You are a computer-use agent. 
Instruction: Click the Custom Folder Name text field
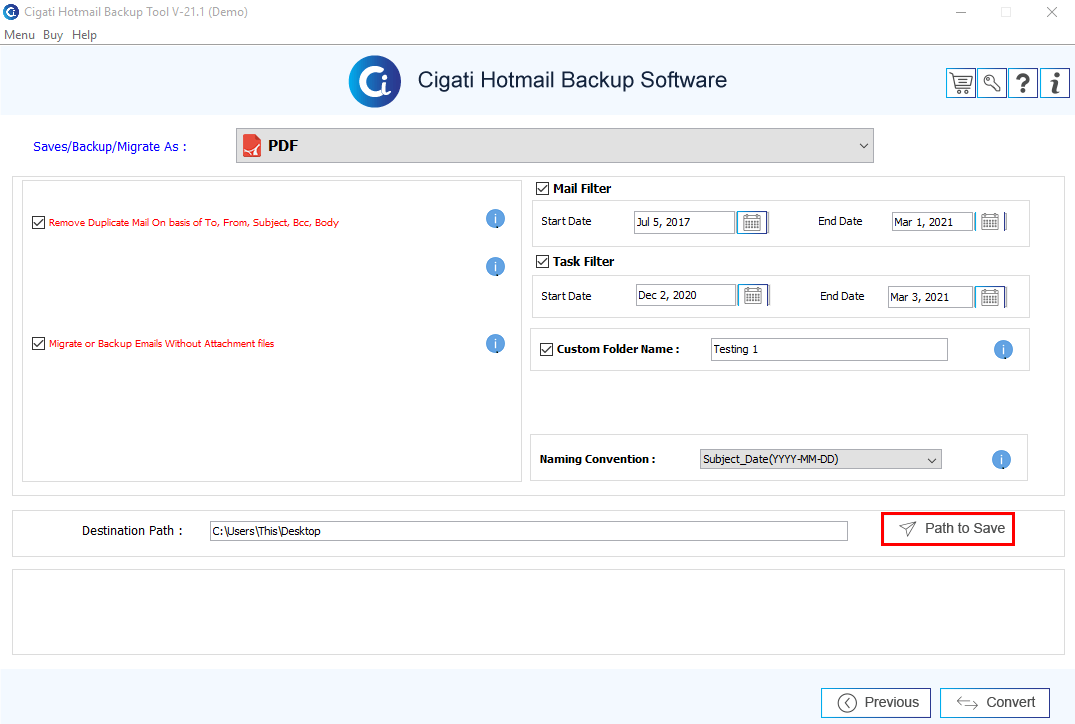point(829,350)
